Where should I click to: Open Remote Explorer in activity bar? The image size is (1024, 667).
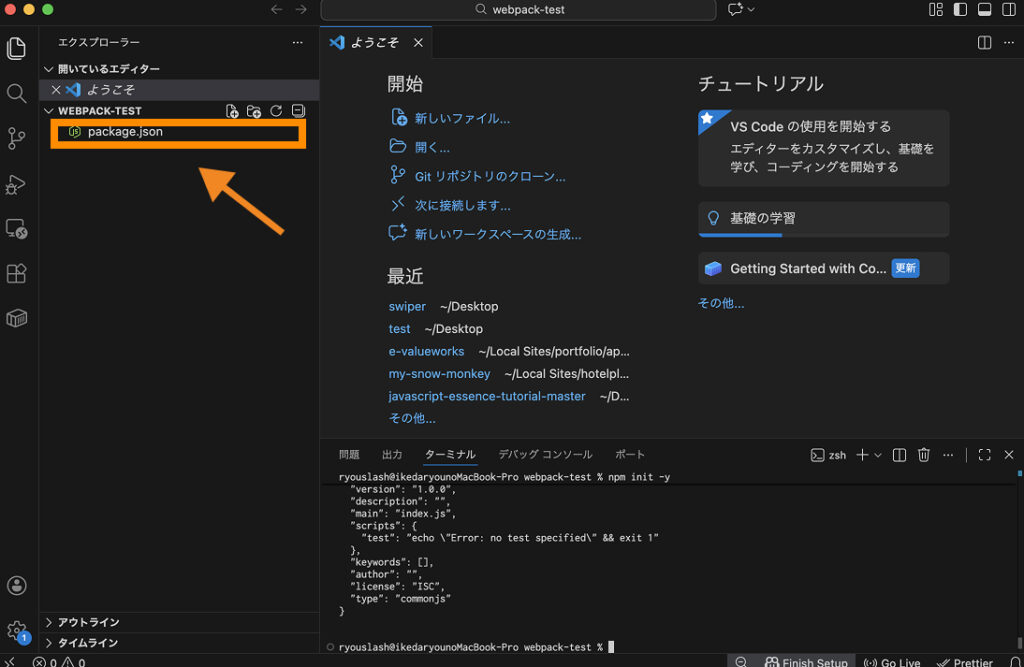tap(16, 229)
